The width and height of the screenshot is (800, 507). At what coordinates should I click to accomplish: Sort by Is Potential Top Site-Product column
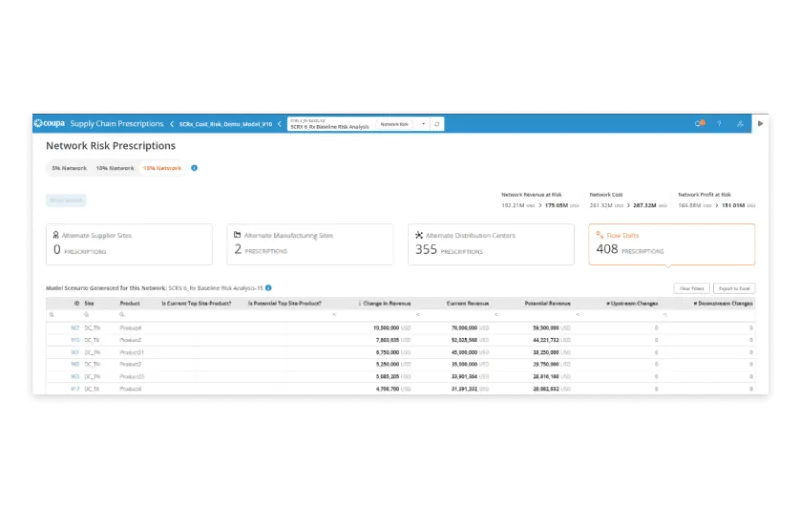285,303
